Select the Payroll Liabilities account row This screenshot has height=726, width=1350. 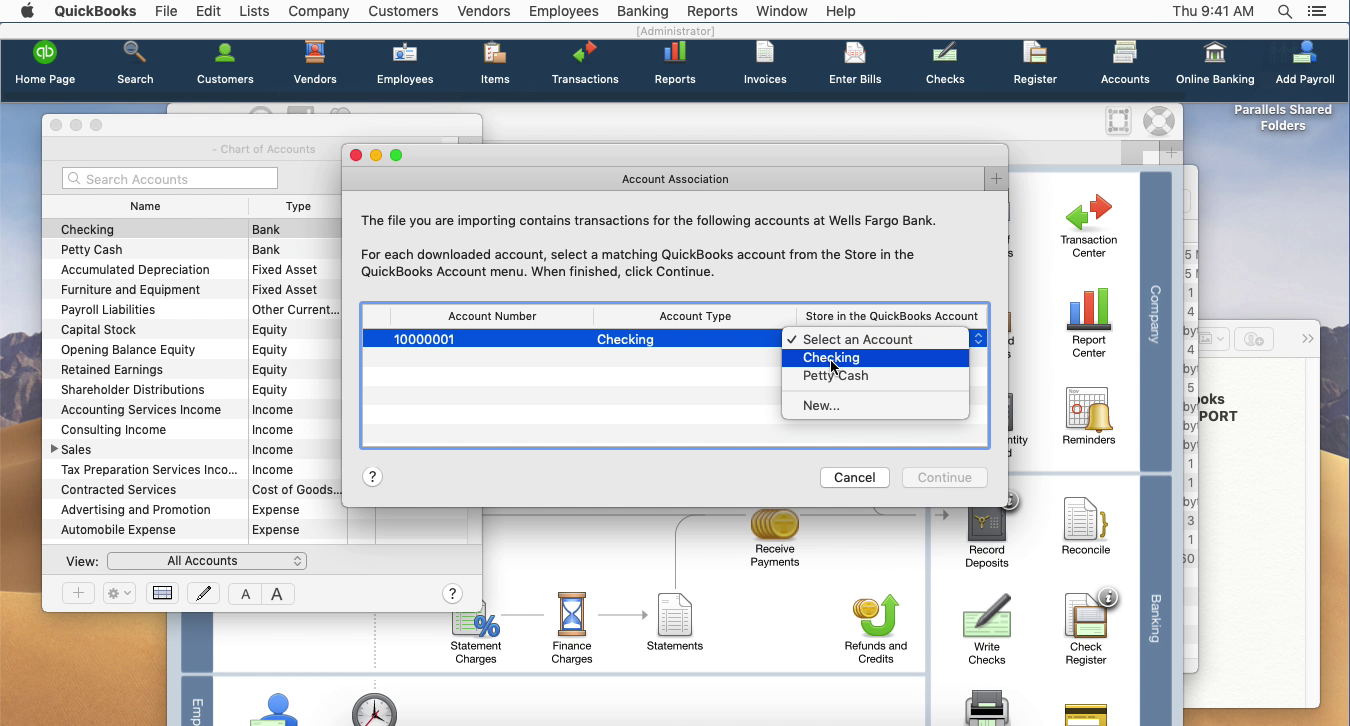click(x=192, y=310)
